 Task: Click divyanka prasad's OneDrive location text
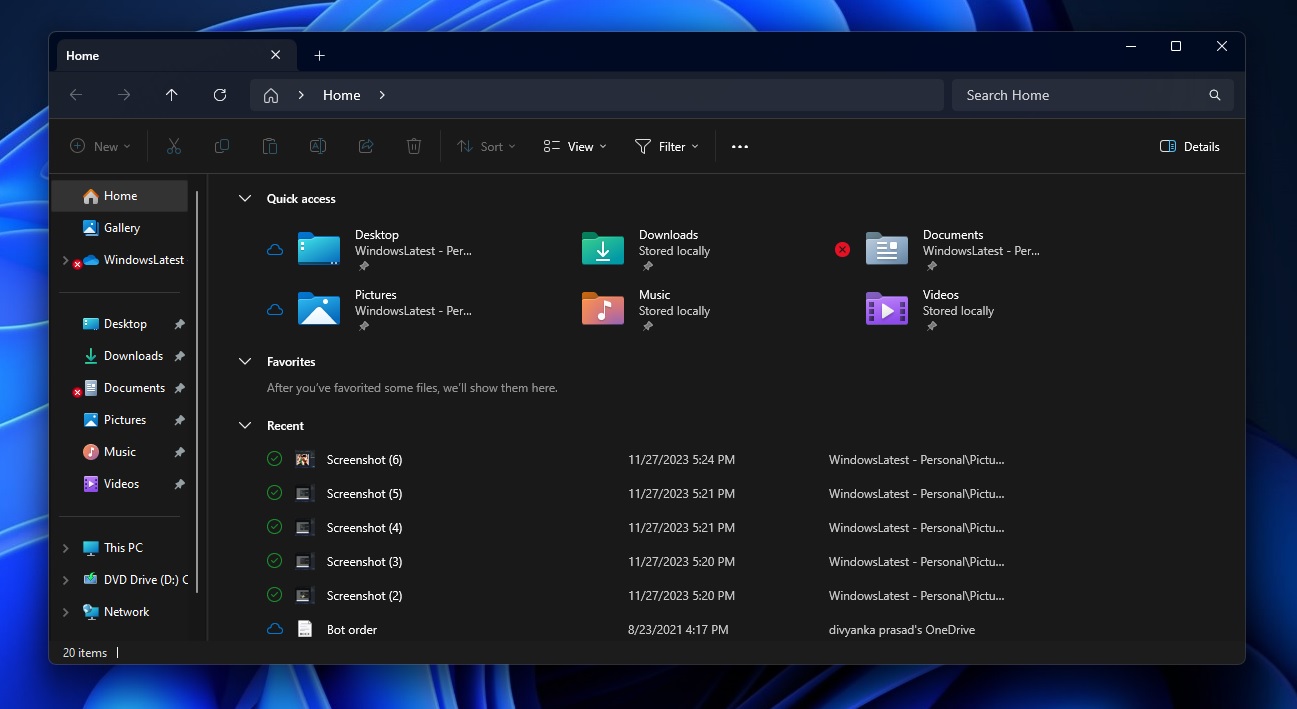(x=902, y=630)
